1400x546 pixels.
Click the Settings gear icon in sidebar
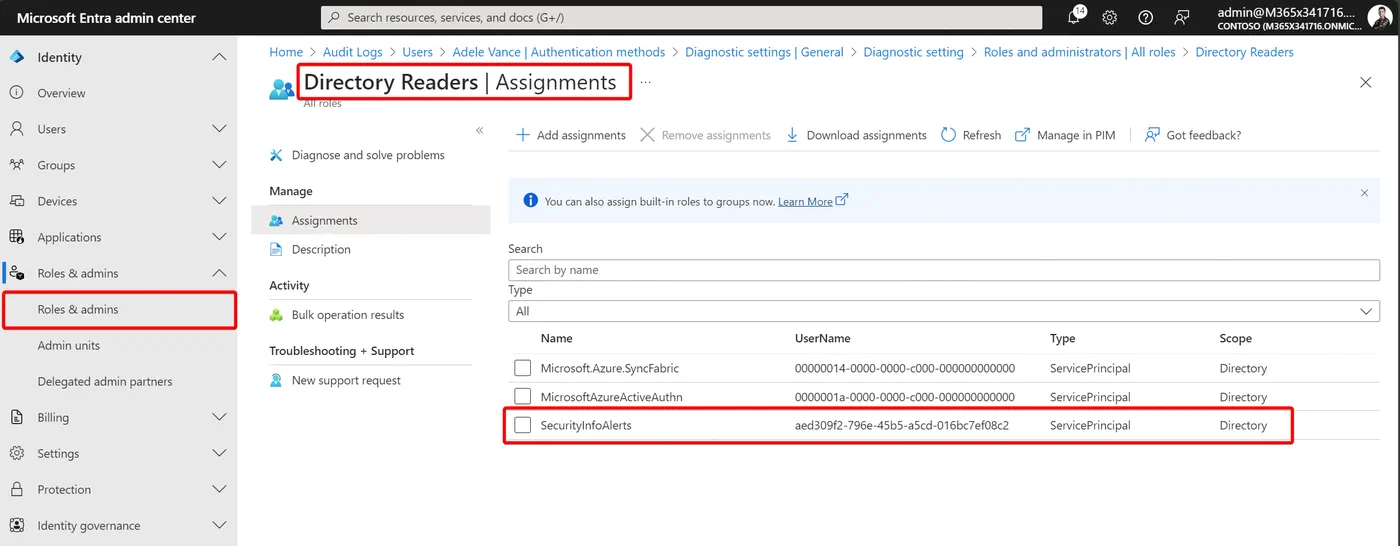pos(17,453)
